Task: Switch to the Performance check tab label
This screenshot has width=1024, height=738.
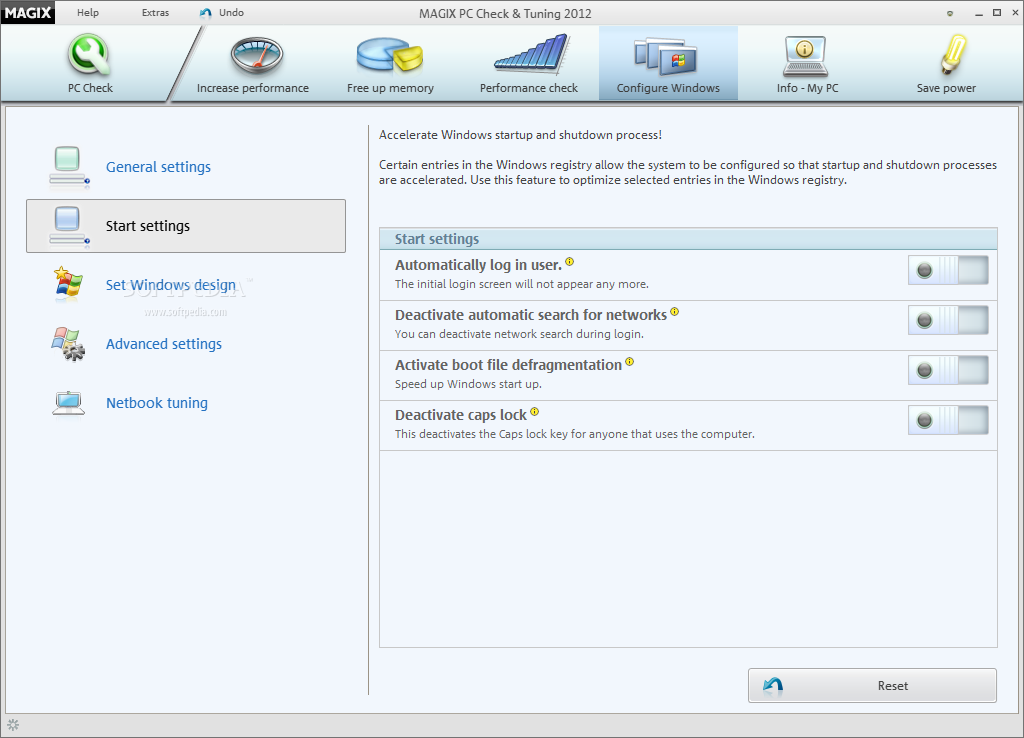Action: tap(529, 88)
